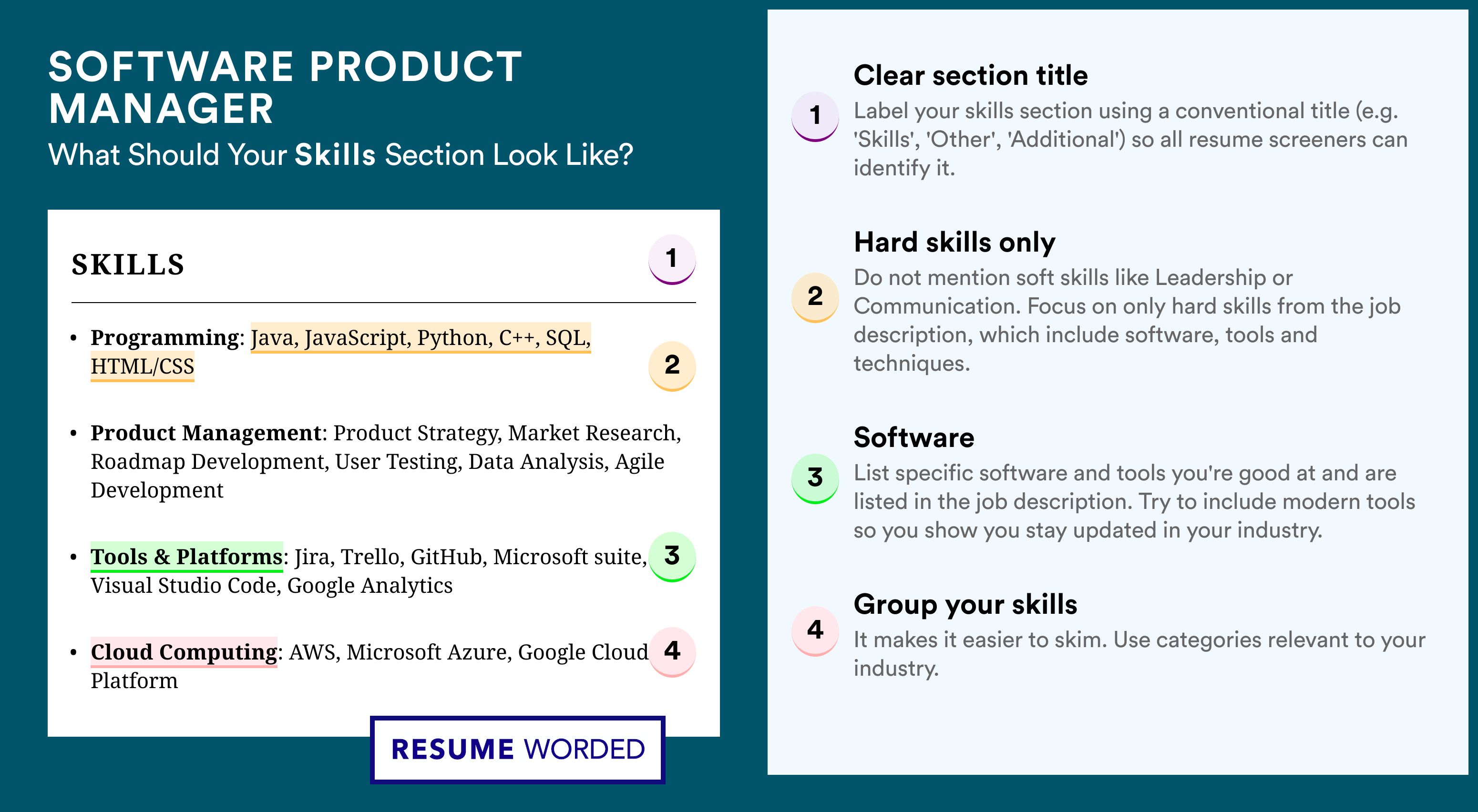Click the SKILLS section title in resume
Screen dimensions: 1478x812
tap(127, 265)
